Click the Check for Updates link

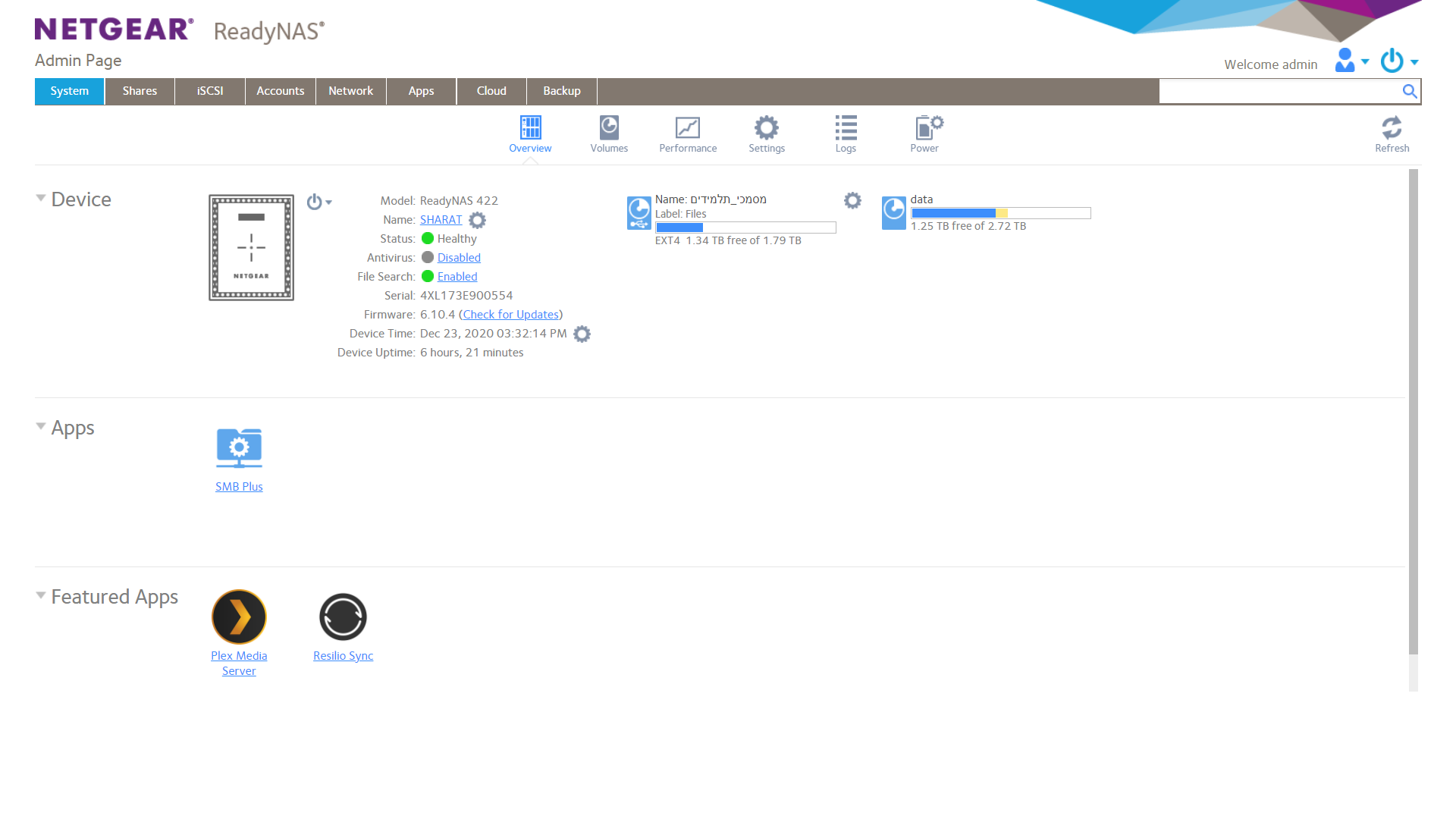coord(510,315)
